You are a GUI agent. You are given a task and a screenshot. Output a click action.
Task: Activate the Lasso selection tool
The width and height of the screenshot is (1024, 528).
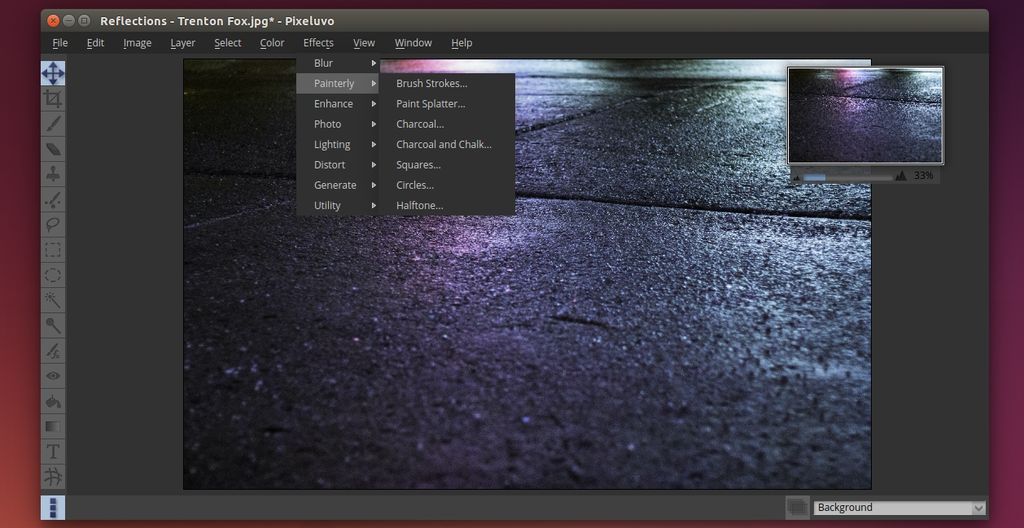point(53,225)
